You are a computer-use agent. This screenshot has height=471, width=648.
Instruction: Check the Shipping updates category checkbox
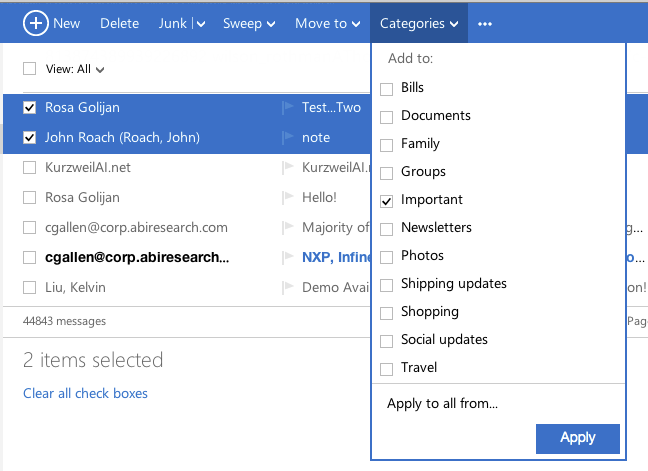[x=386, y=285]
